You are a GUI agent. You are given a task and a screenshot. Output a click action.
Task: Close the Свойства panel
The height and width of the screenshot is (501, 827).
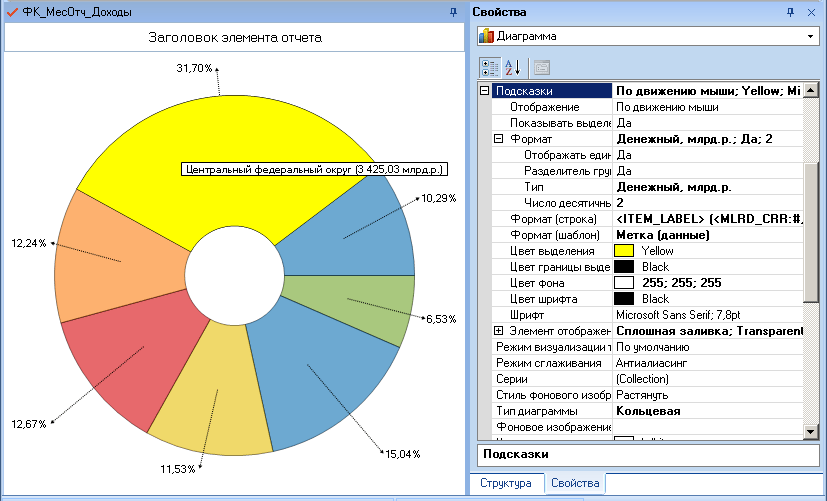pyautogui.click(x=811, y=12)
